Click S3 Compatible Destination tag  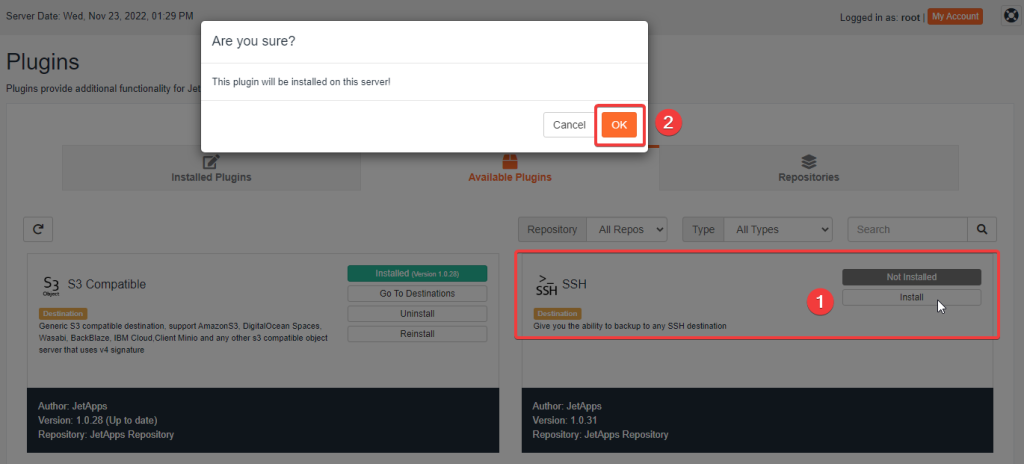[63, 314]
